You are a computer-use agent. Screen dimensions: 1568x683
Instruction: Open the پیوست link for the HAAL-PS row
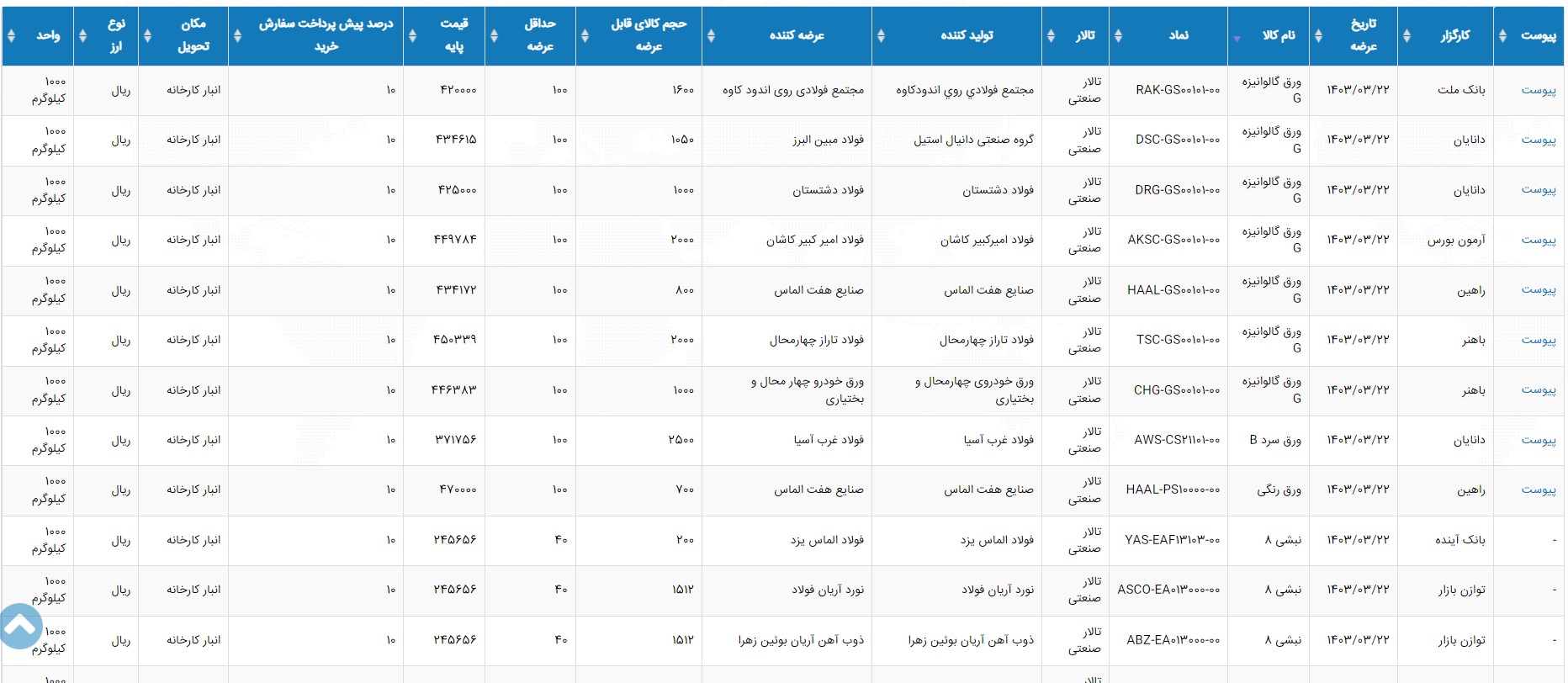pyautogui.click(x=1538, y=490)
